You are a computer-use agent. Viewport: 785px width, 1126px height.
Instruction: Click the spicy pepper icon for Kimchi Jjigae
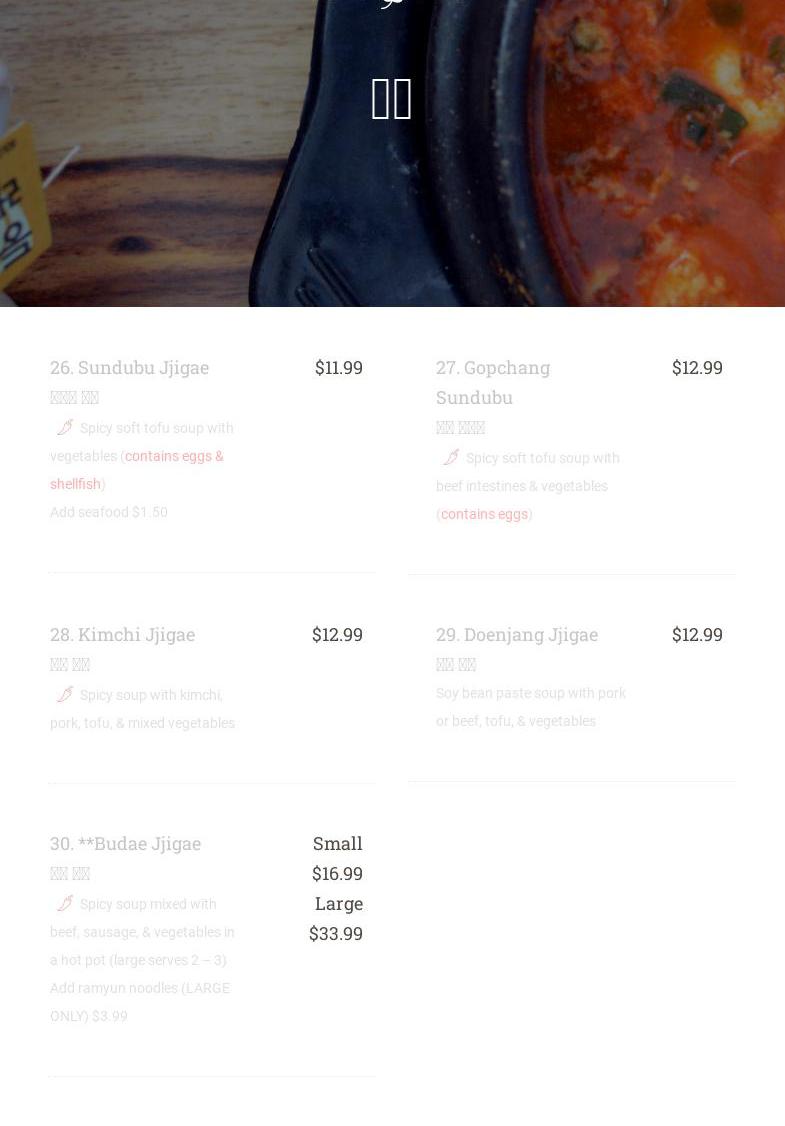click(x=65, y=695)
